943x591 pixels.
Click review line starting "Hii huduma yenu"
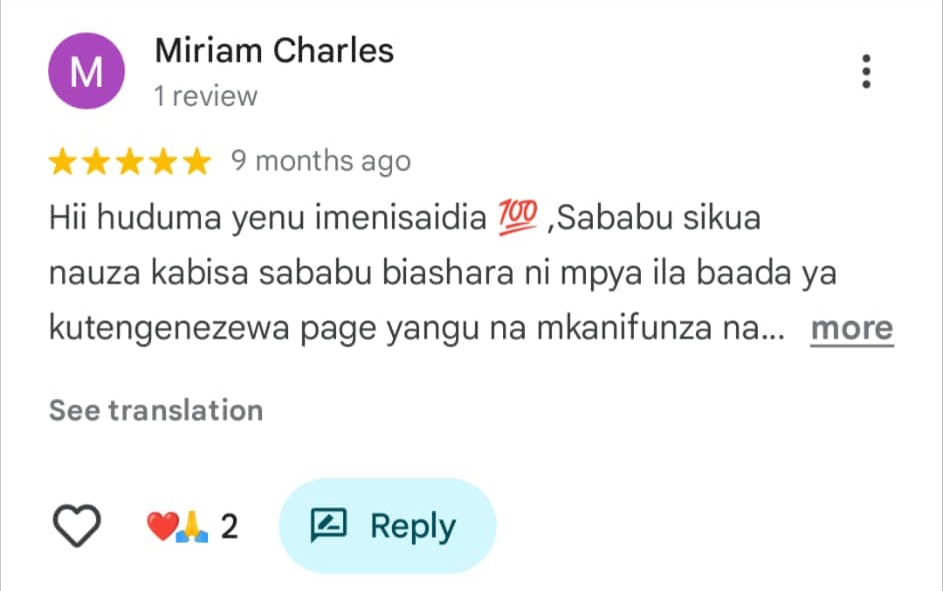coord(270,218)
